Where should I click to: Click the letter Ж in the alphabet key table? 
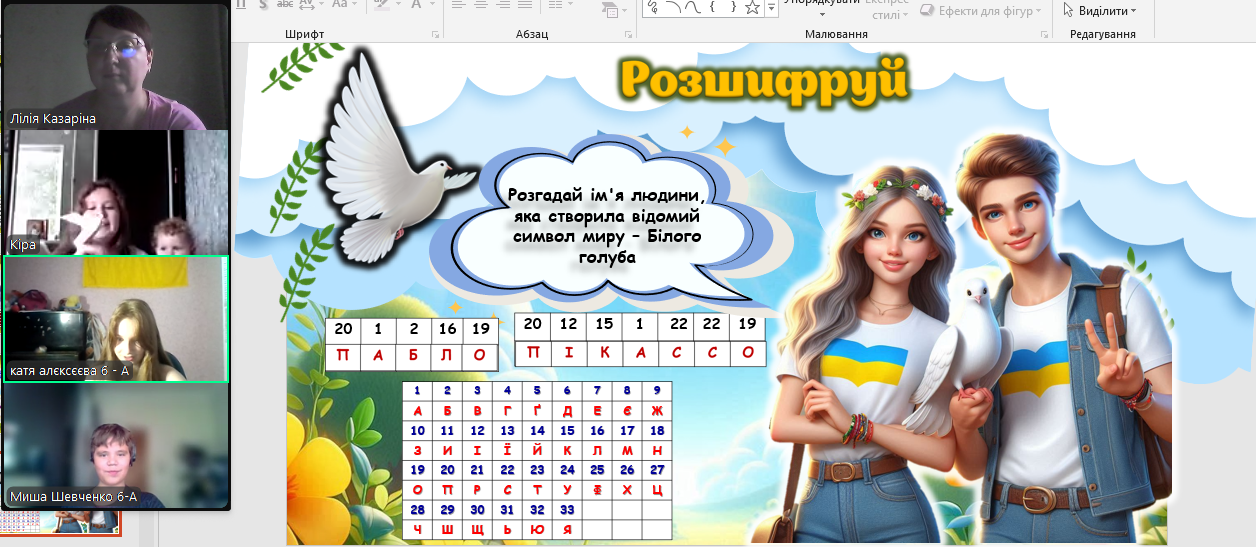[657, 411]
